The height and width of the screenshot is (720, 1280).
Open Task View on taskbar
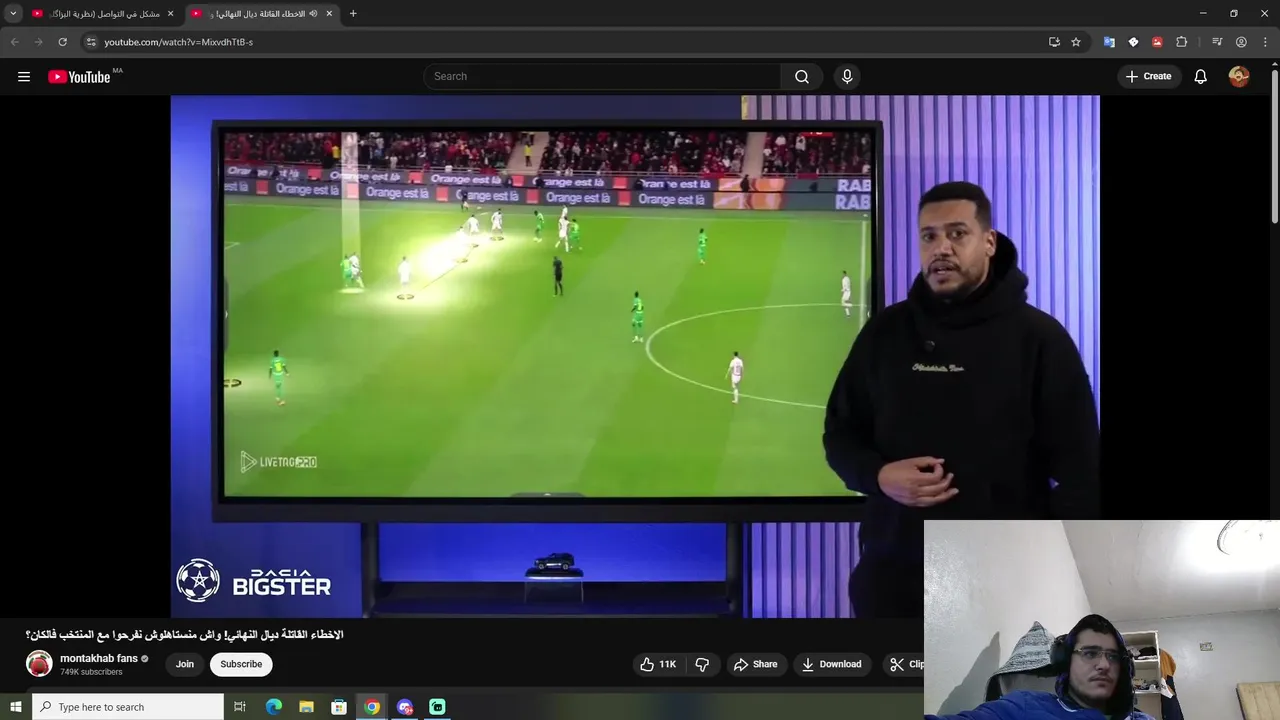tap(240, 707)
